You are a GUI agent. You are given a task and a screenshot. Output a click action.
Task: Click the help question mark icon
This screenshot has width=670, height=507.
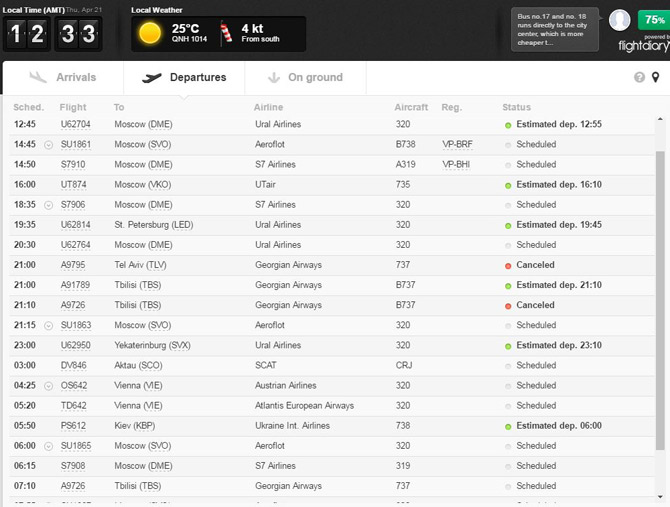(x=639, y=77)
